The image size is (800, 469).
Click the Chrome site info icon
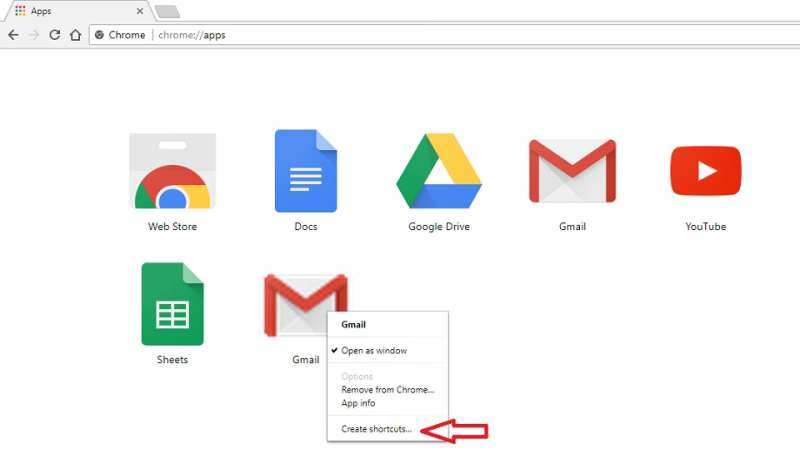pyautogui.click(x=100, y=35)
